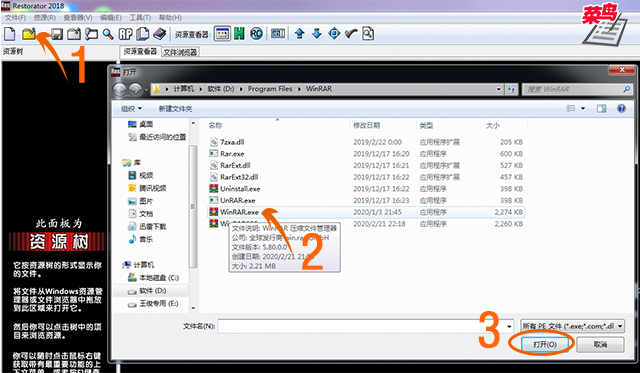Click the edit mode icon after RC
Viewport: 640px width, 373px height.
[x=278, y=34]
